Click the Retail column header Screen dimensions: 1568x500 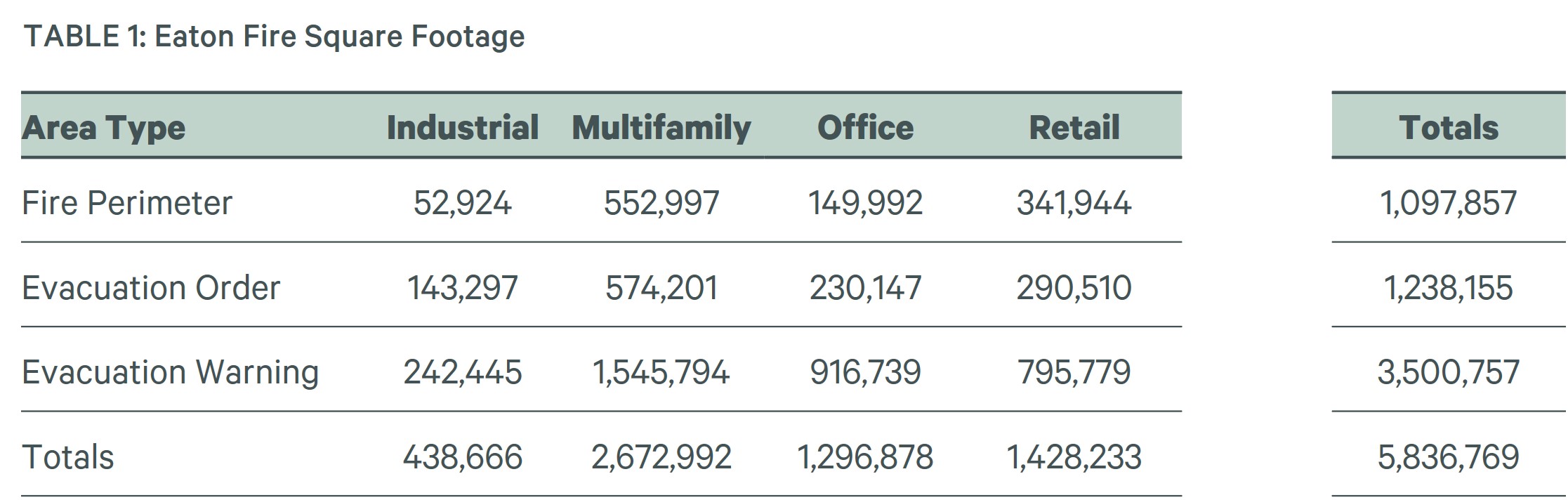[1074, 127]
